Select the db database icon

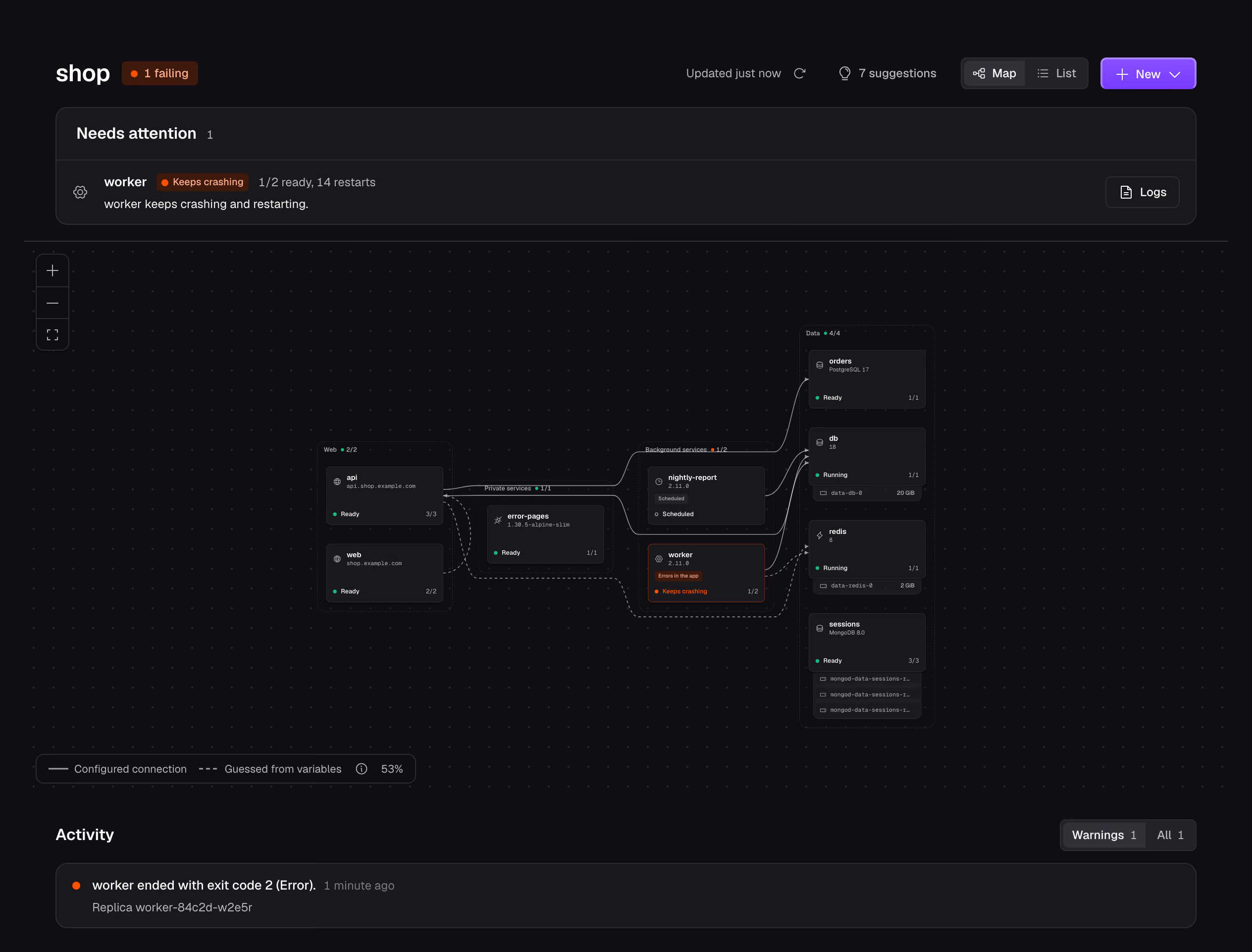point(820,443)
